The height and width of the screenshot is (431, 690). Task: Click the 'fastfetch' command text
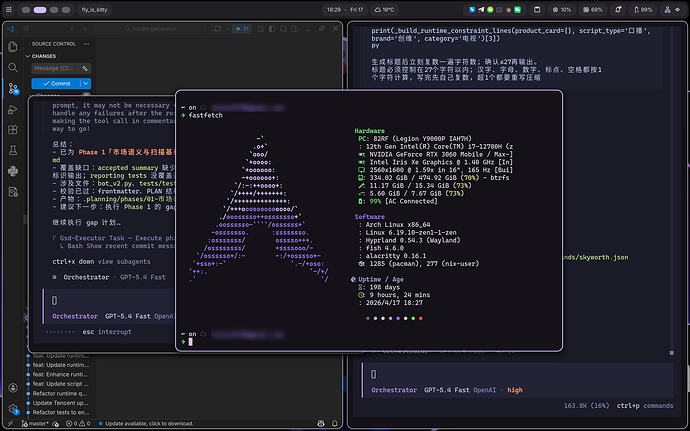[206, 115]
